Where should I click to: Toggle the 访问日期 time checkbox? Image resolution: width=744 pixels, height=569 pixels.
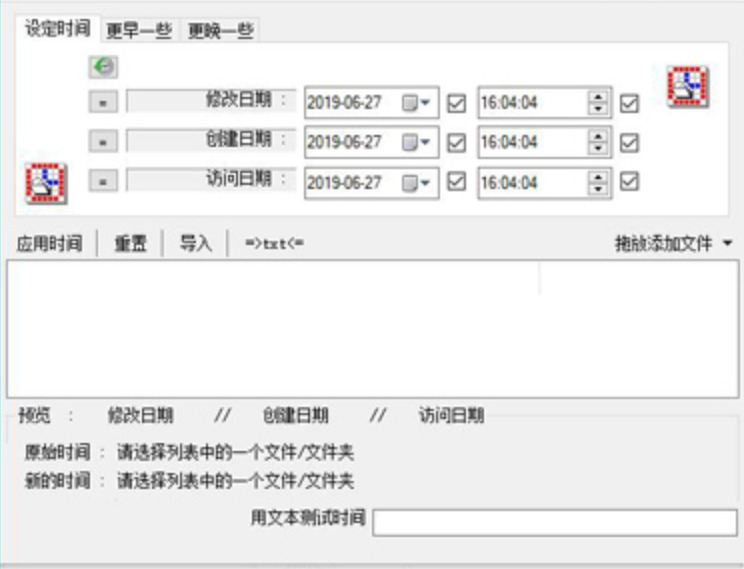(x=629, y=181)
